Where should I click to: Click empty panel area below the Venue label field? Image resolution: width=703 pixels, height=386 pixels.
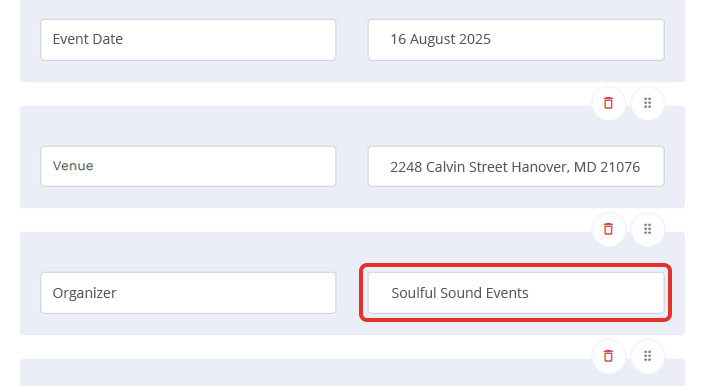tap(188, 197)
